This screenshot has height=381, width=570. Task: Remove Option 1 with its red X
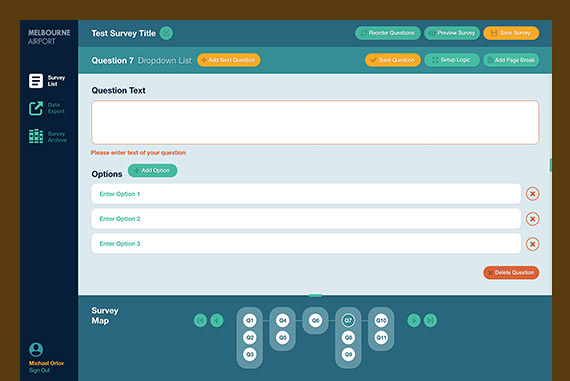533,194
